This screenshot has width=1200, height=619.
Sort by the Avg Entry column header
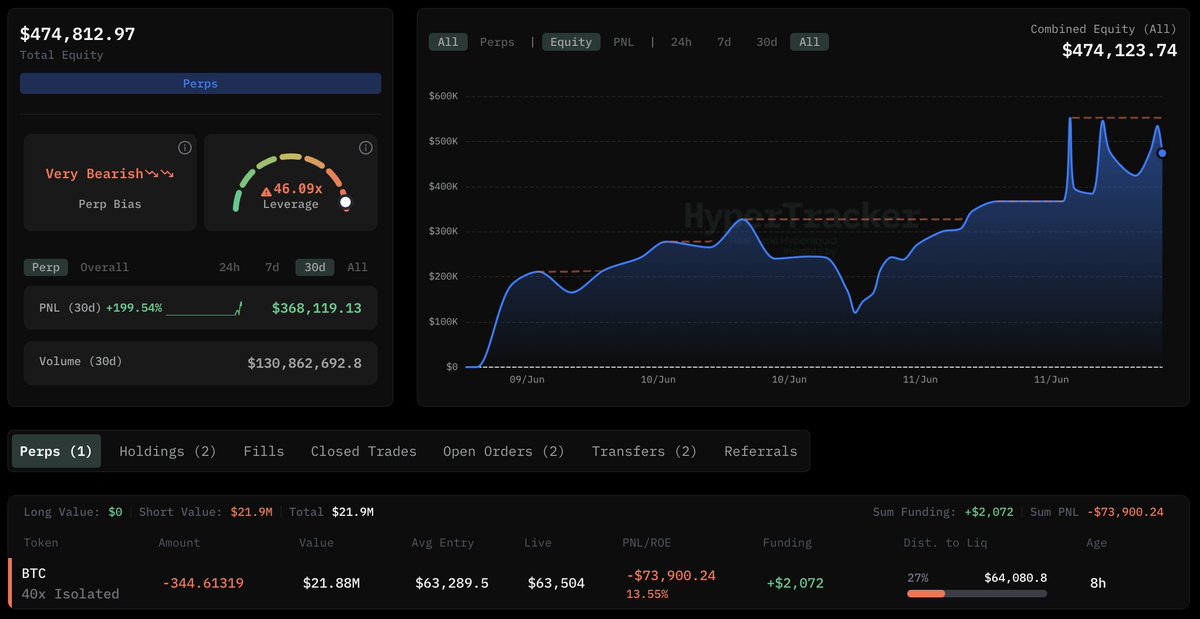(443, 543)
